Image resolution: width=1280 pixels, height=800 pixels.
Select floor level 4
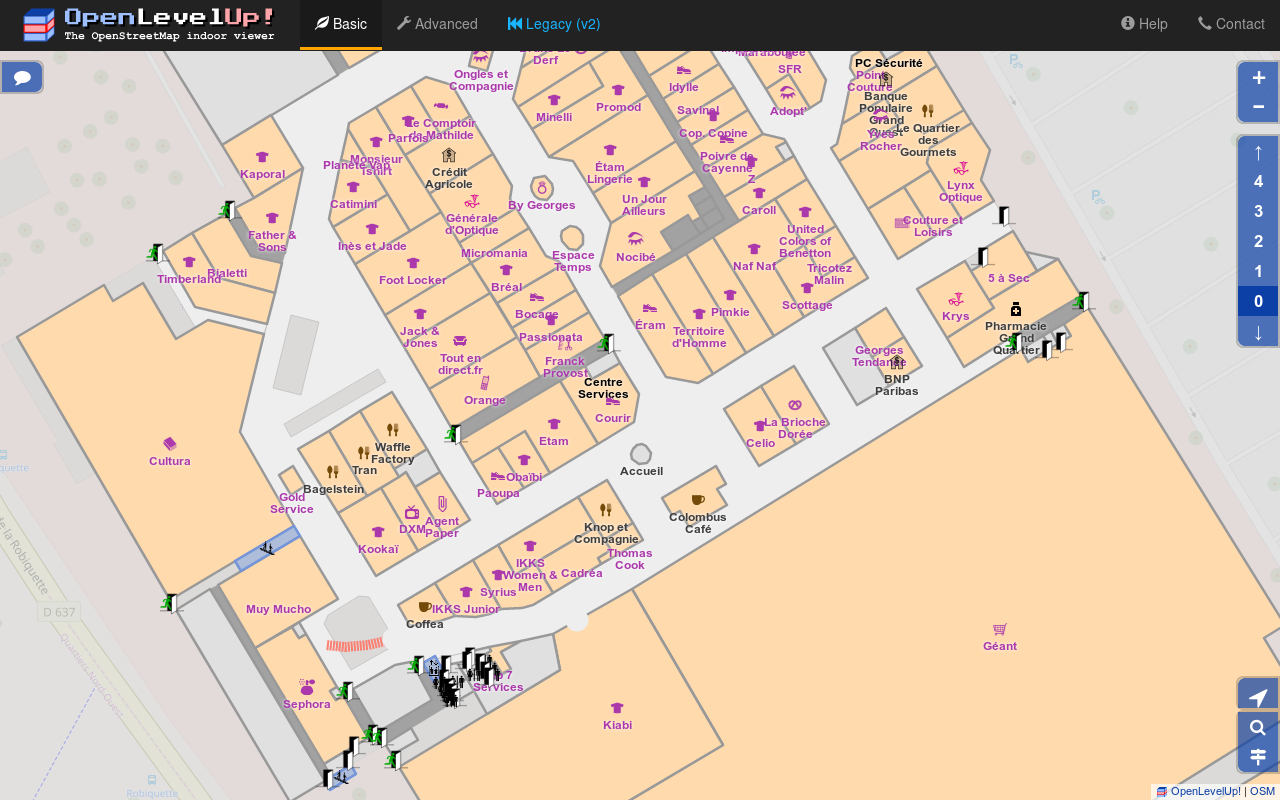click(1258, 182)
